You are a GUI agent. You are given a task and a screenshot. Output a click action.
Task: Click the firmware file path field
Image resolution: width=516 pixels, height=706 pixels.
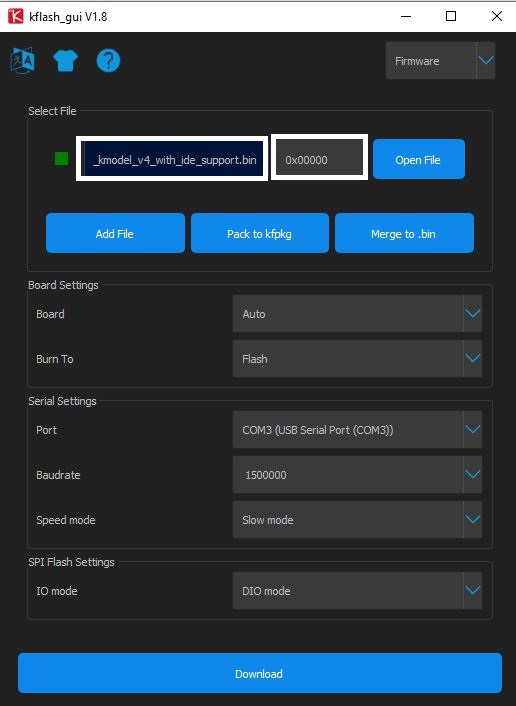coord(172,158)
